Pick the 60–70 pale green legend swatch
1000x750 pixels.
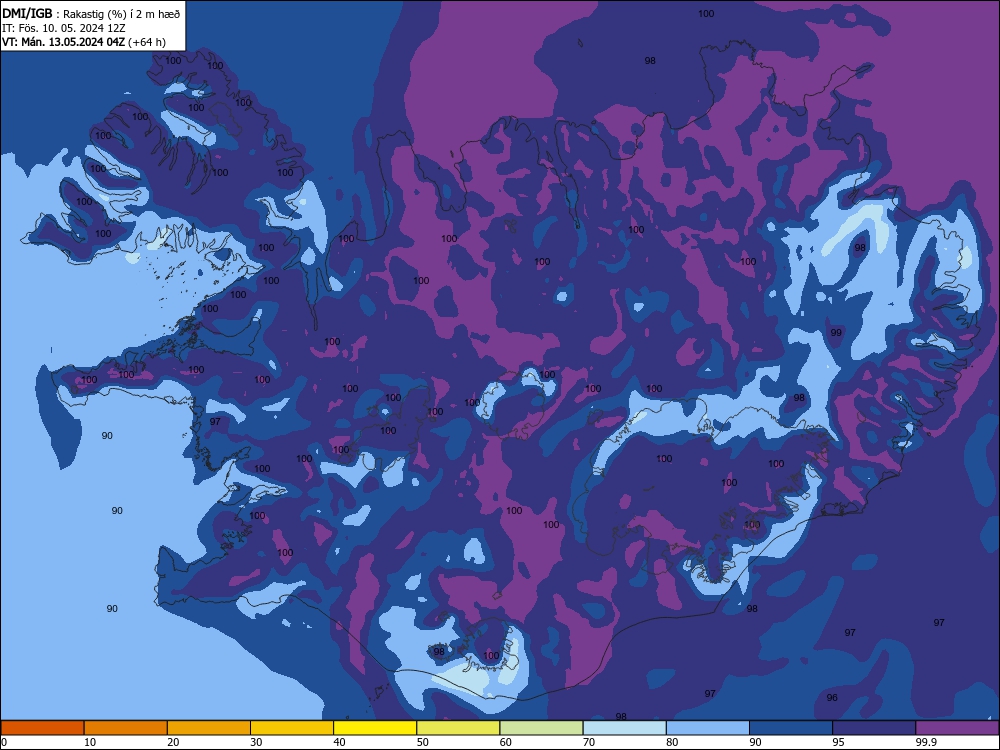541,728
